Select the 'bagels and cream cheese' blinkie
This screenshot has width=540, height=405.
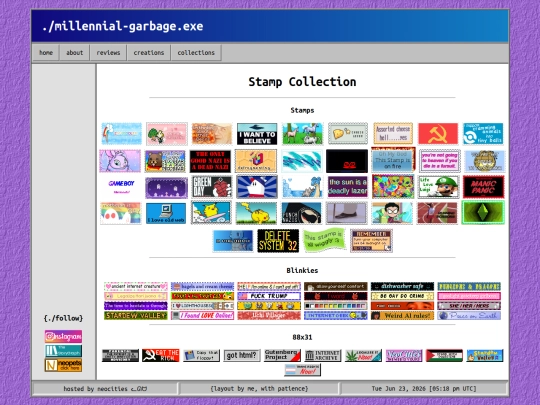pos(202,286)
